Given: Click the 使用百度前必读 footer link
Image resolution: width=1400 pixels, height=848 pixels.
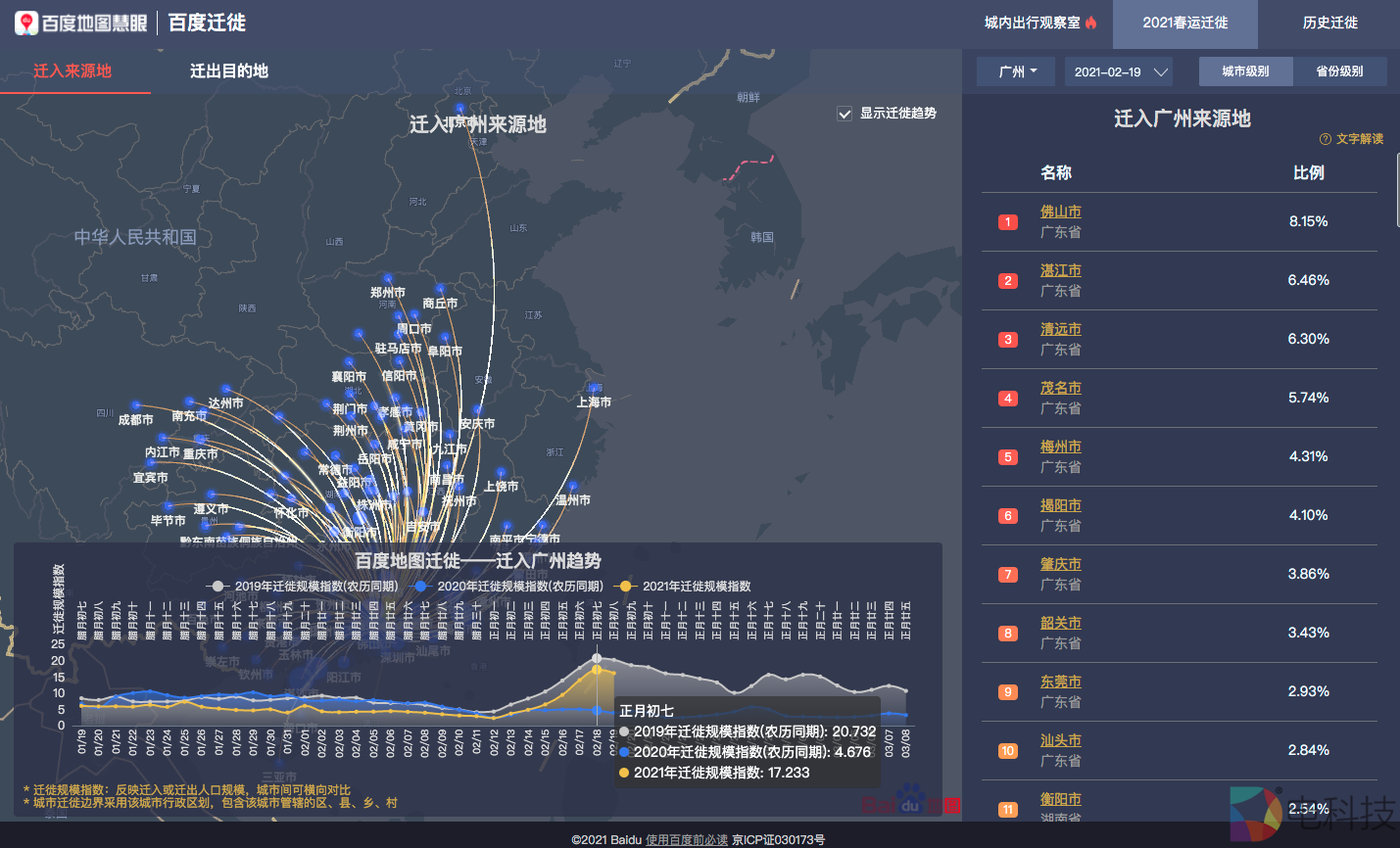Looking at the screenshot, I should coord(686,840).
